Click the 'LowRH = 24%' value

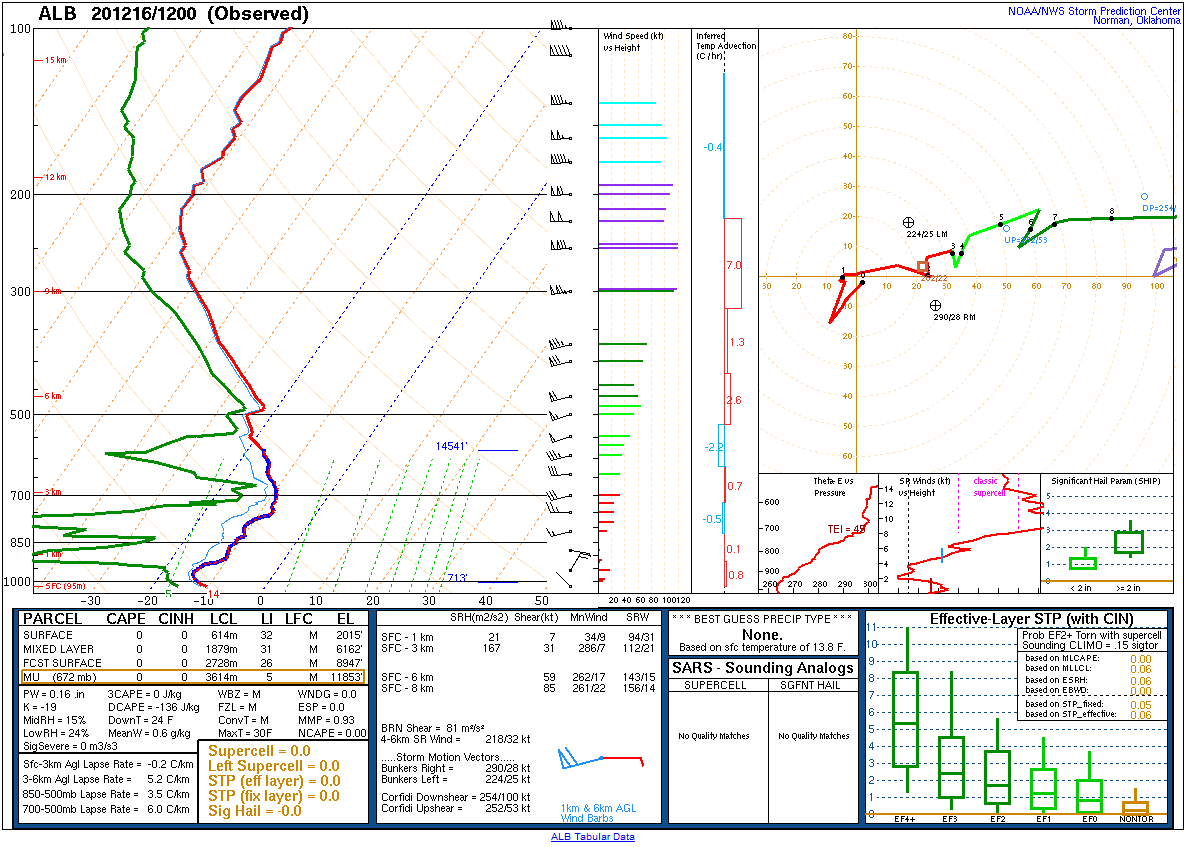[x=55, y=733]
